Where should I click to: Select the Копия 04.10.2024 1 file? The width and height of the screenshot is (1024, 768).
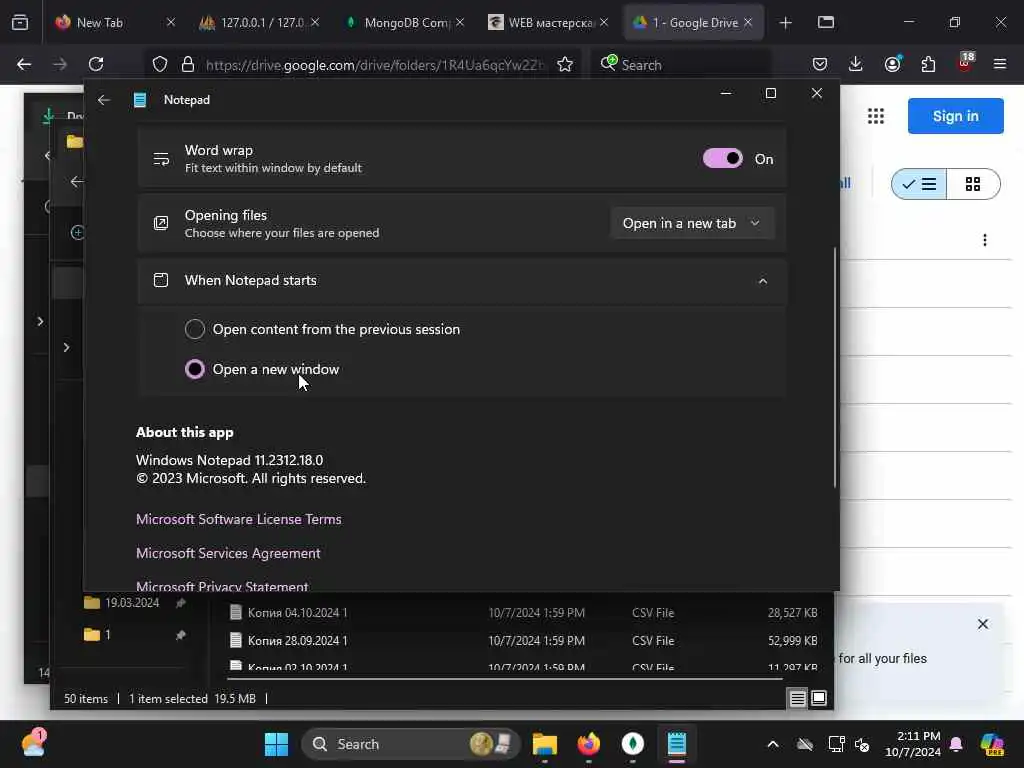pos(297,613)
